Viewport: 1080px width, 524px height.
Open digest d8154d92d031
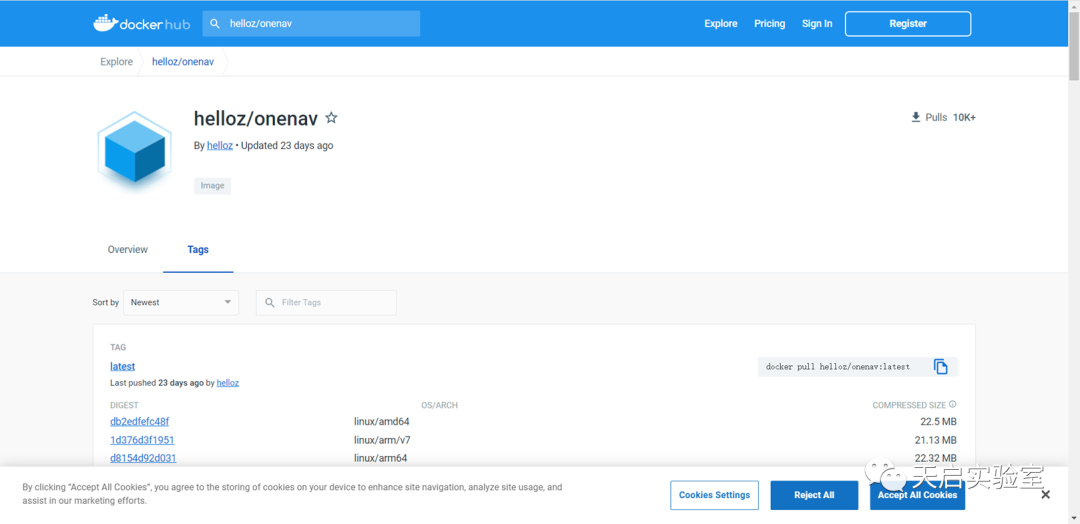pos(143,458)
